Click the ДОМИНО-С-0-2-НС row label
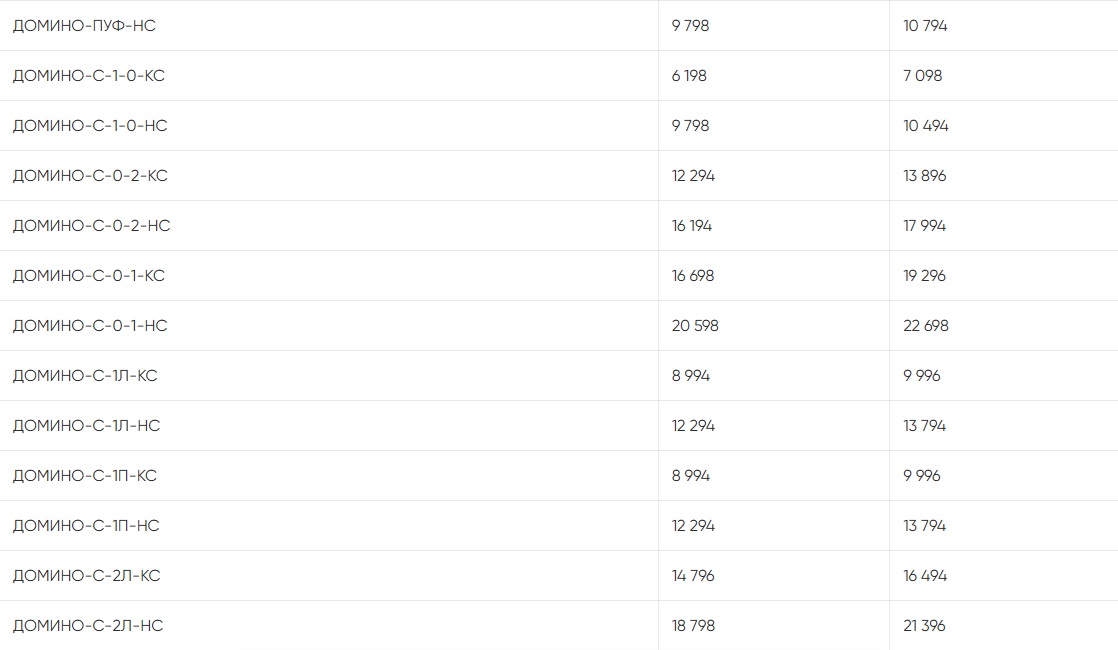The height and width of the screenshot is (650, 1118). [x=91, y=226]
